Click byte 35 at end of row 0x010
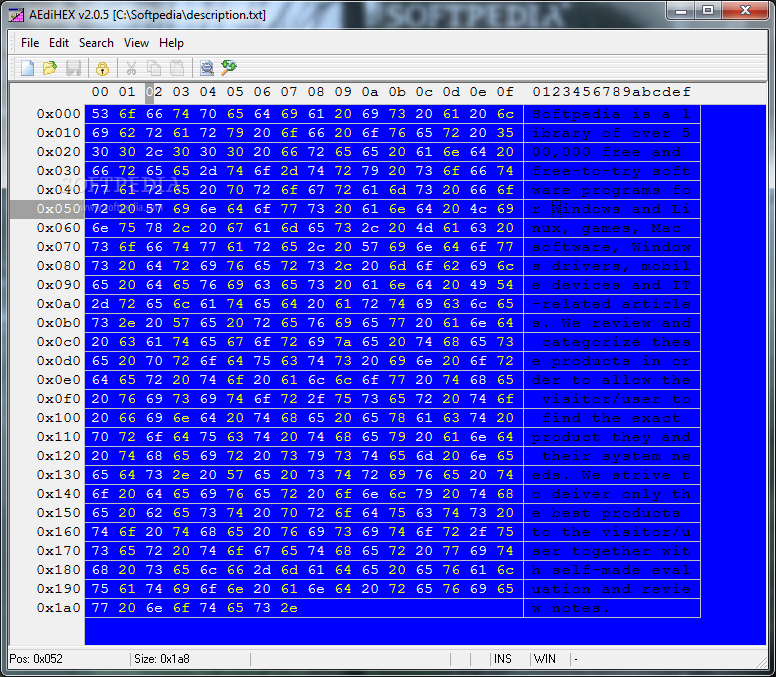 (505, 133)
